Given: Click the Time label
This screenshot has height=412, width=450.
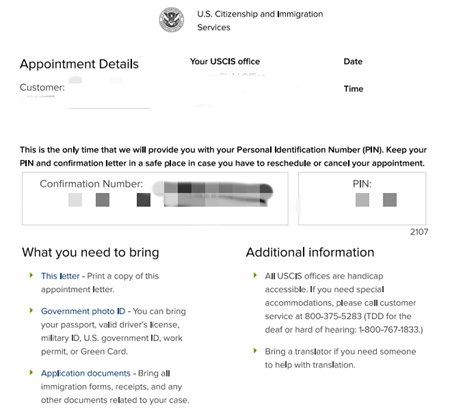Looking at the screenshot, I should pos(353,89).
